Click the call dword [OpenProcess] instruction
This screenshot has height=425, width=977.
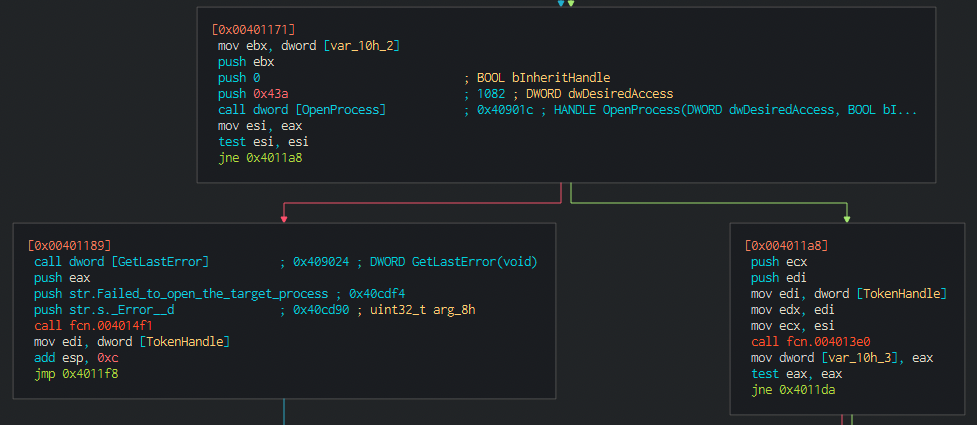pos(302,110)
